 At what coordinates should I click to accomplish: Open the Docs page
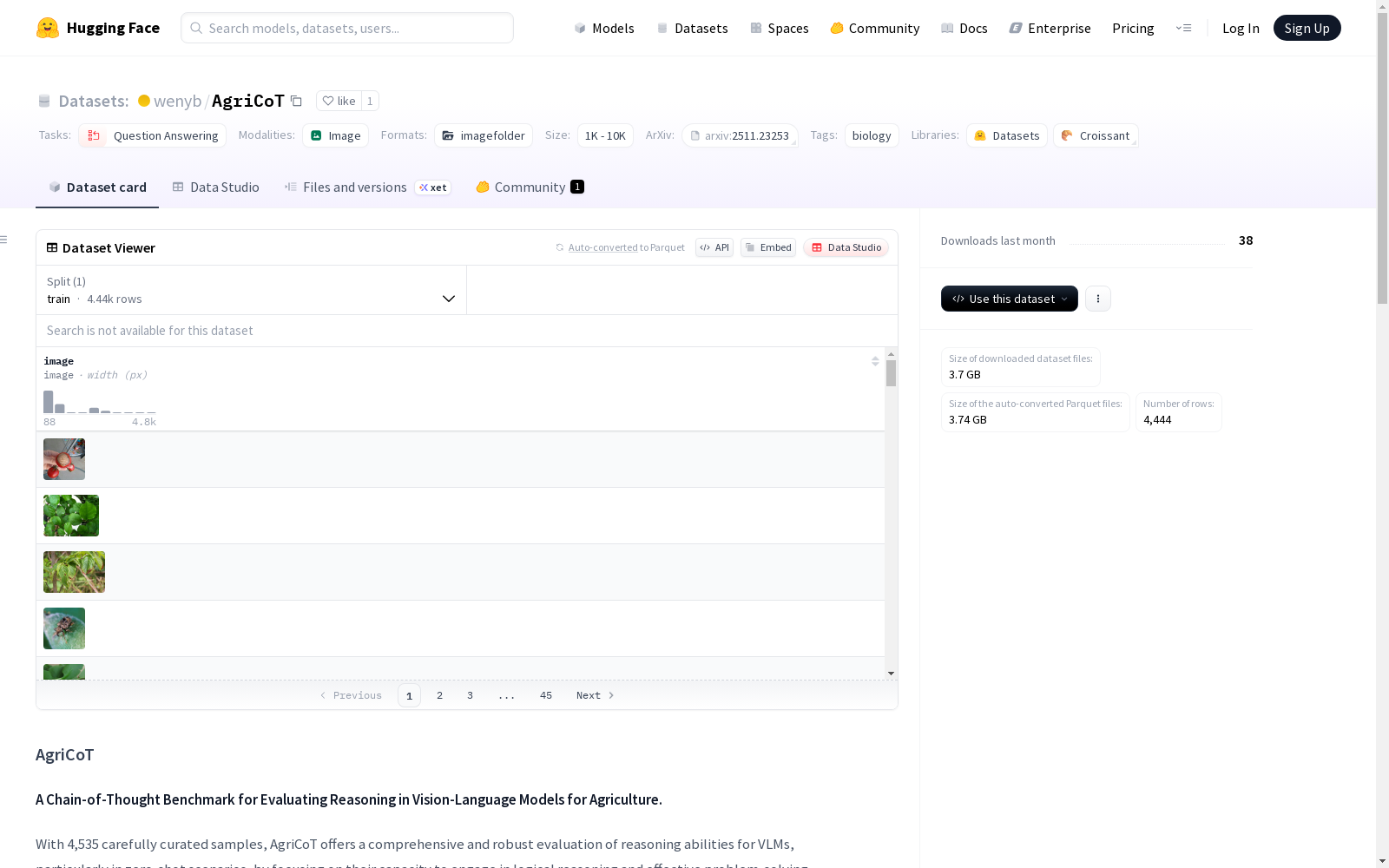[964, 28]
